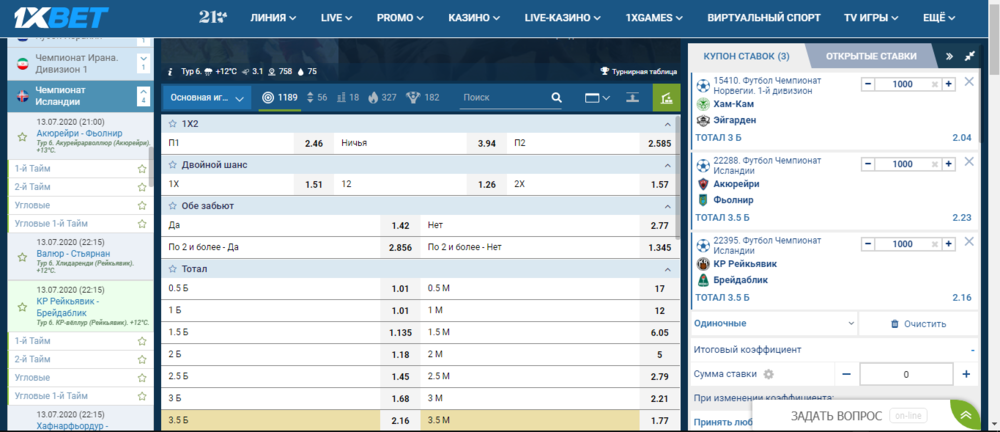The height and width of the screenshot is (432, 1000).
Task: Filter markets by player icon 182
Action: (423, 98)
